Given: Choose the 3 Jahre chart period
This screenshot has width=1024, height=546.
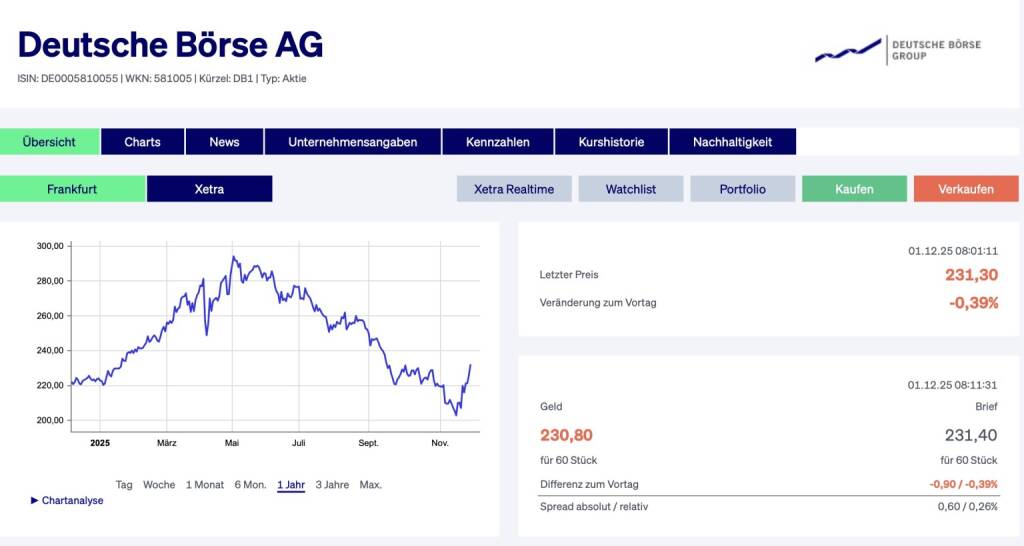Looking at the screenshot, I should (332, 485).
